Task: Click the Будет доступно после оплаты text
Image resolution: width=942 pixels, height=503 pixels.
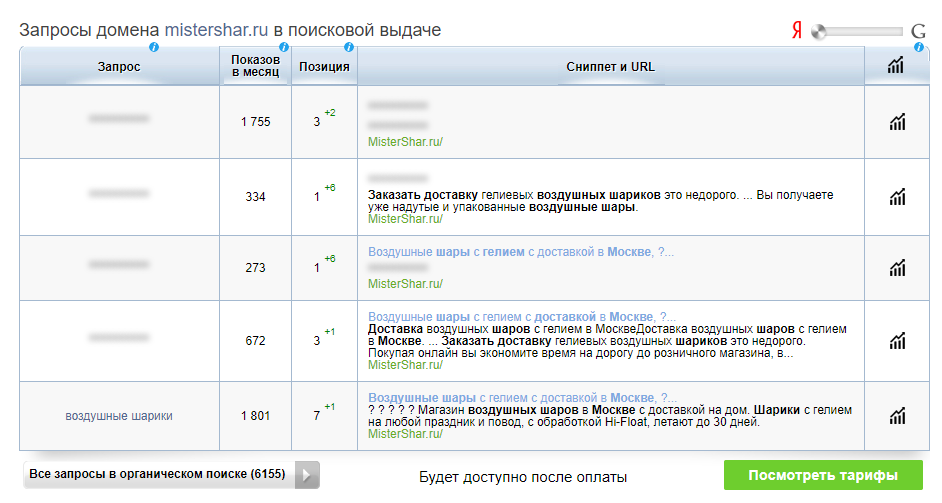Action: (x=523, y=477)
